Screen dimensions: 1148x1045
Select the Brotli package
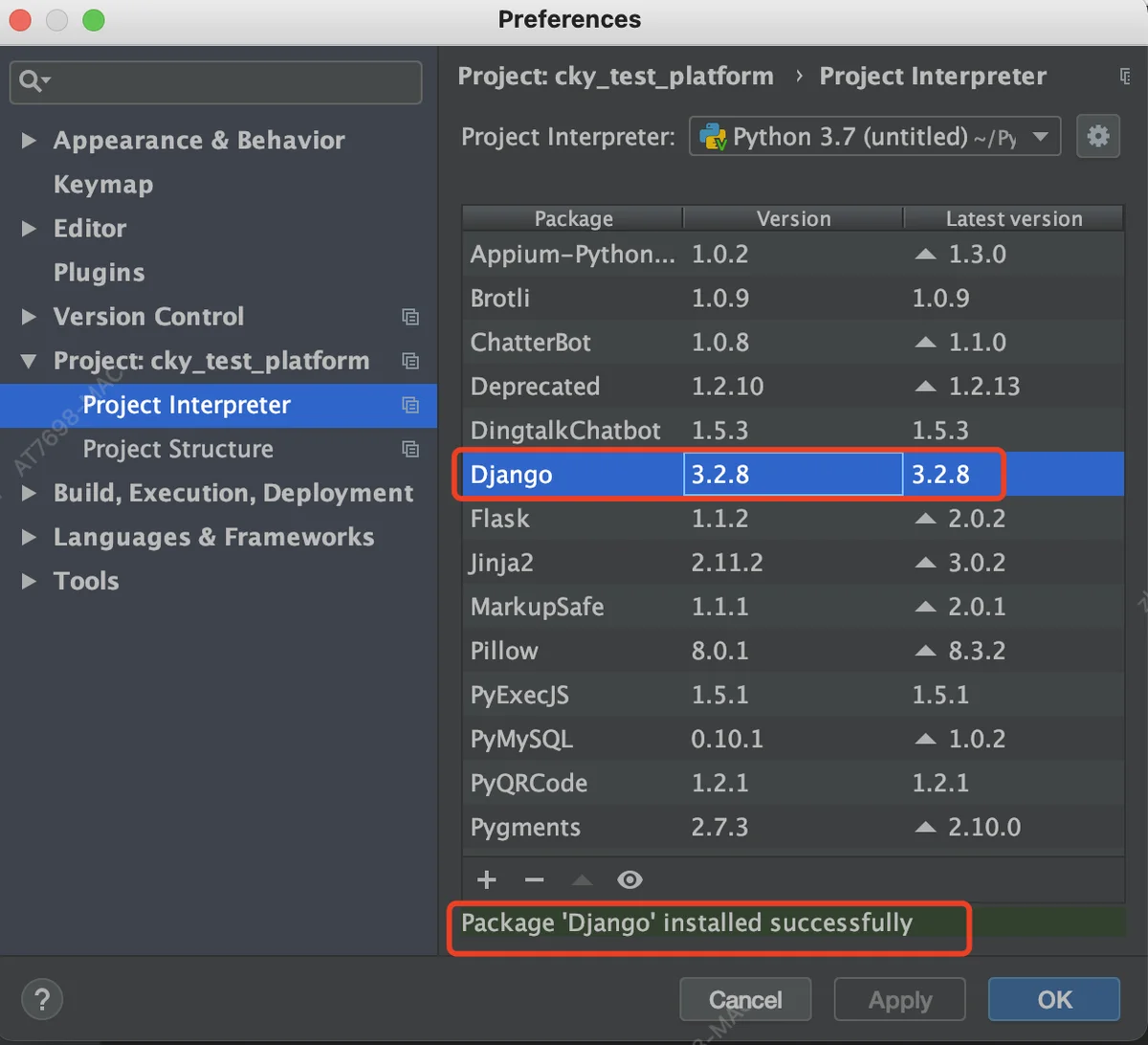500,299
